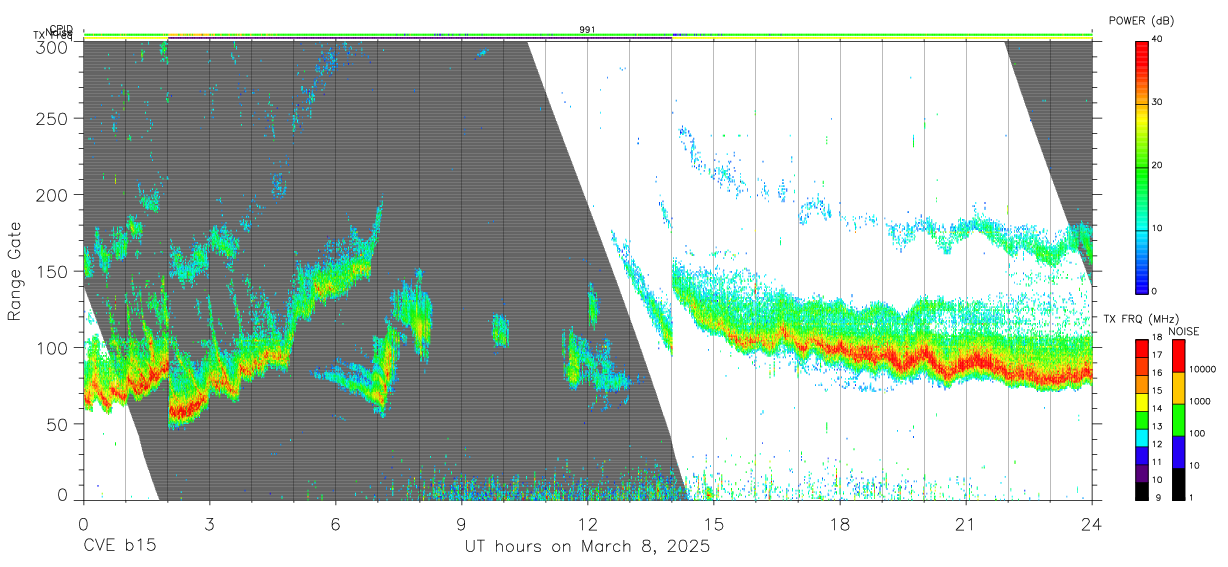Select the Range Gate axis title
The image size is (1228, 567).
(15, 271)
